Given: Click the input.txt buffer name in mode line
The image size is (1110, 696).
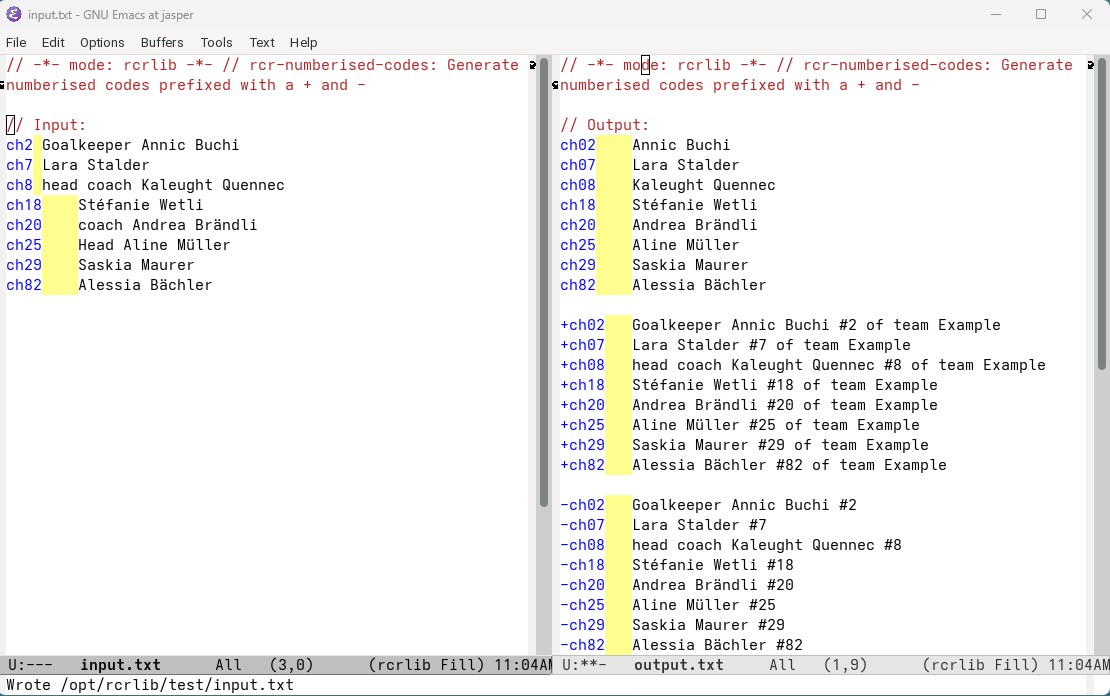Looking at the screenshot, I should tap(120, 666).
